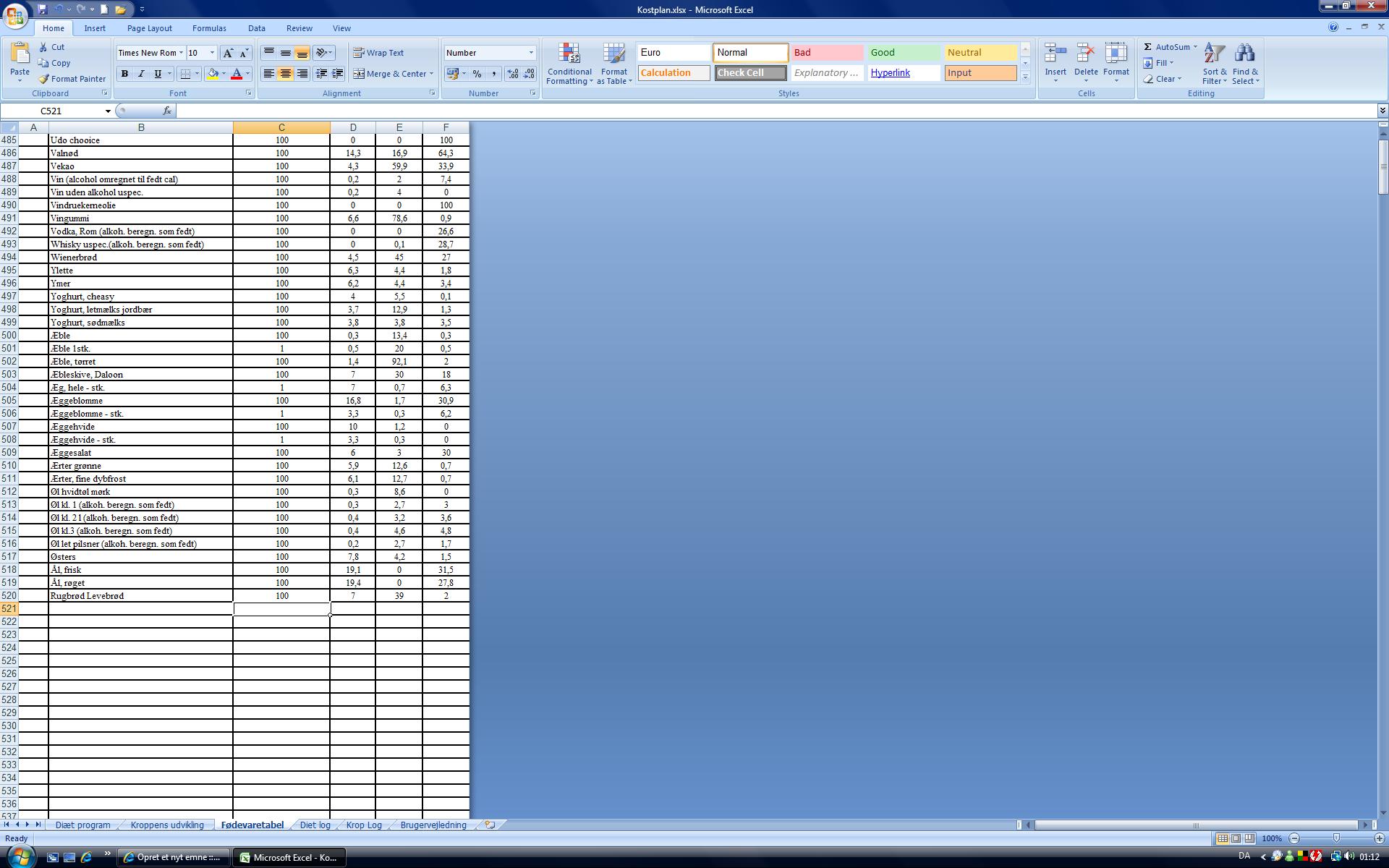The width and height of the screenshot is (1389, 868).
Task: Align text to the left
Action: tap(268, 74)
